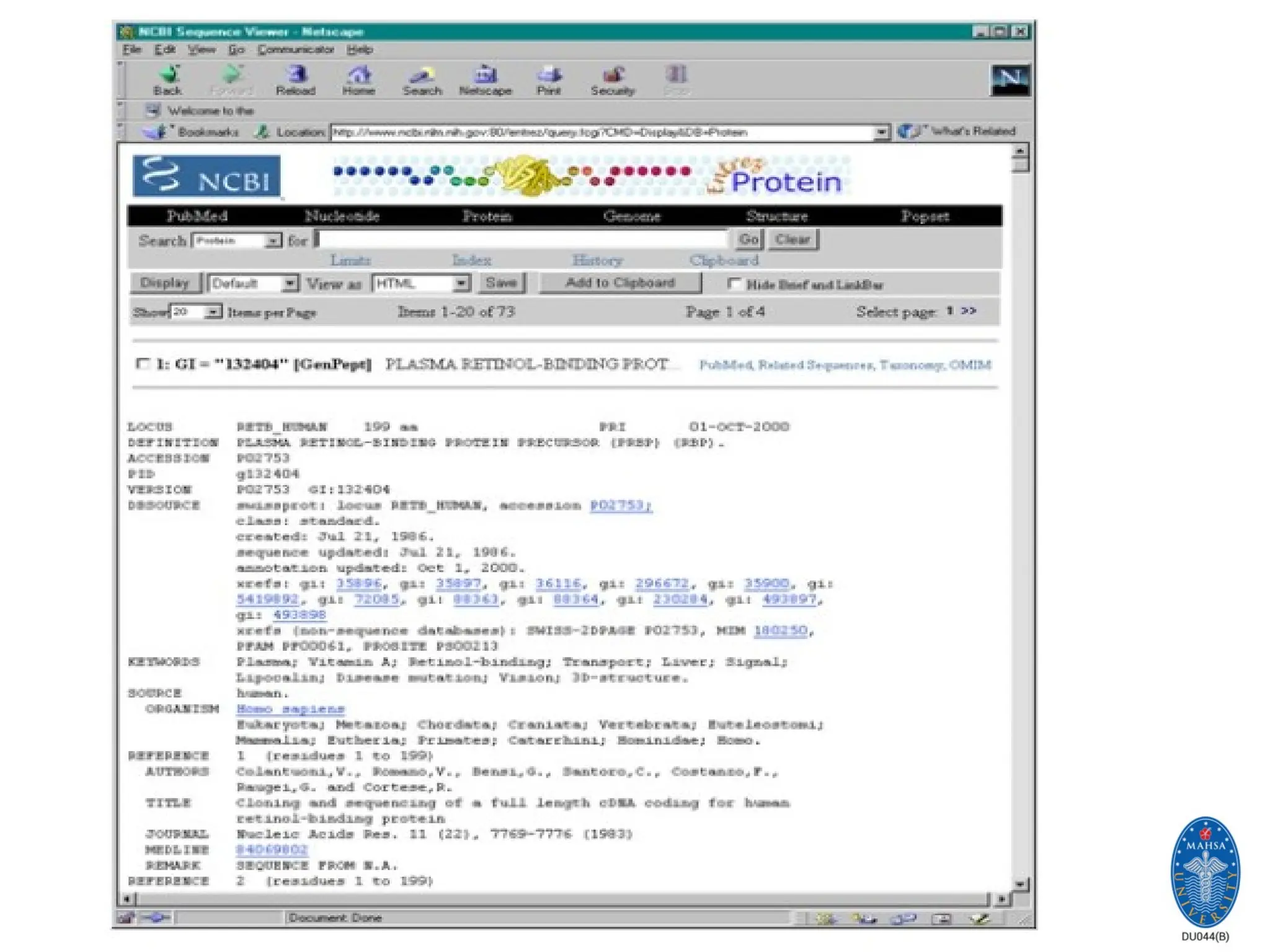Open the Display format Default dropdown

290,284
